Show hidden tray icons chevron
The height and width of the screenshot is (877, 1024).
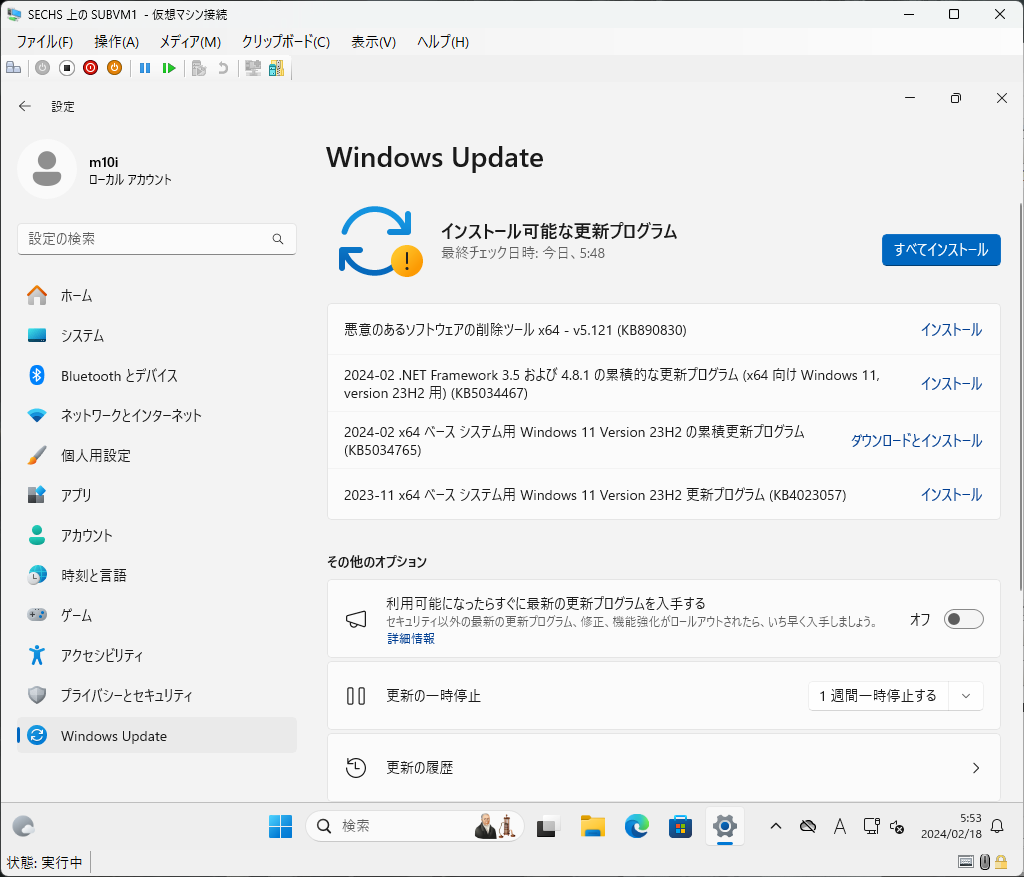(x=776, y=827)
